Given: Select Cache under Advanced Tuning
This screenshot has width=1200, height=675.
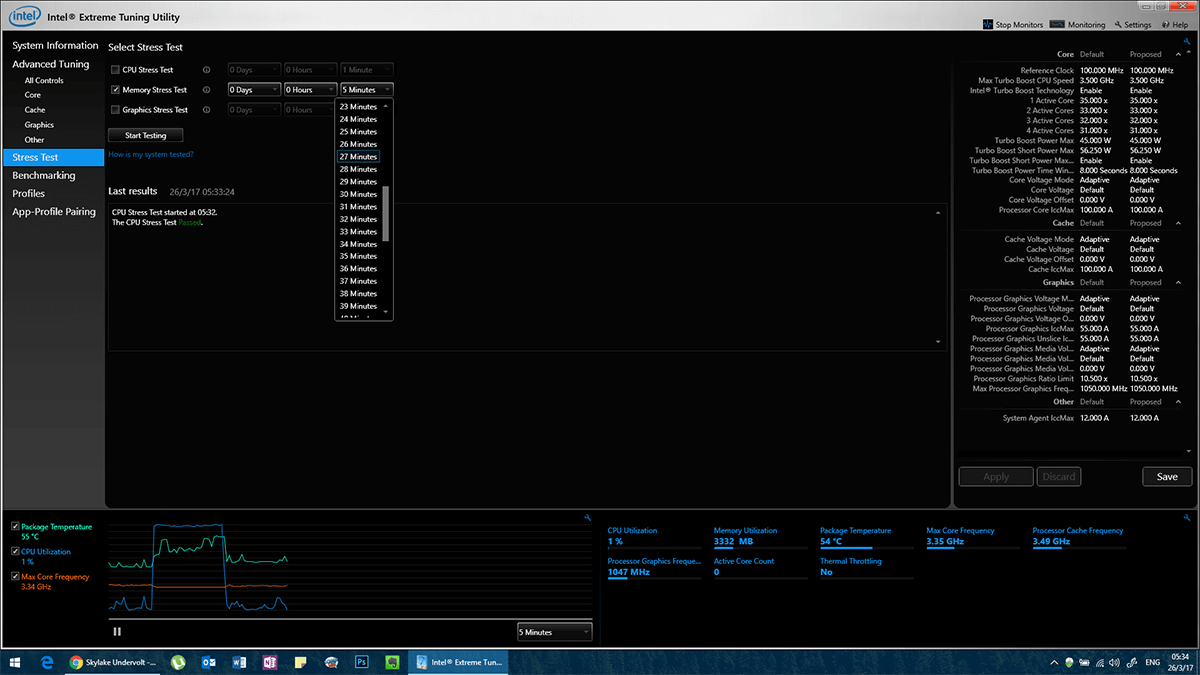Looking at the screenshot, I should coord(35,110).
